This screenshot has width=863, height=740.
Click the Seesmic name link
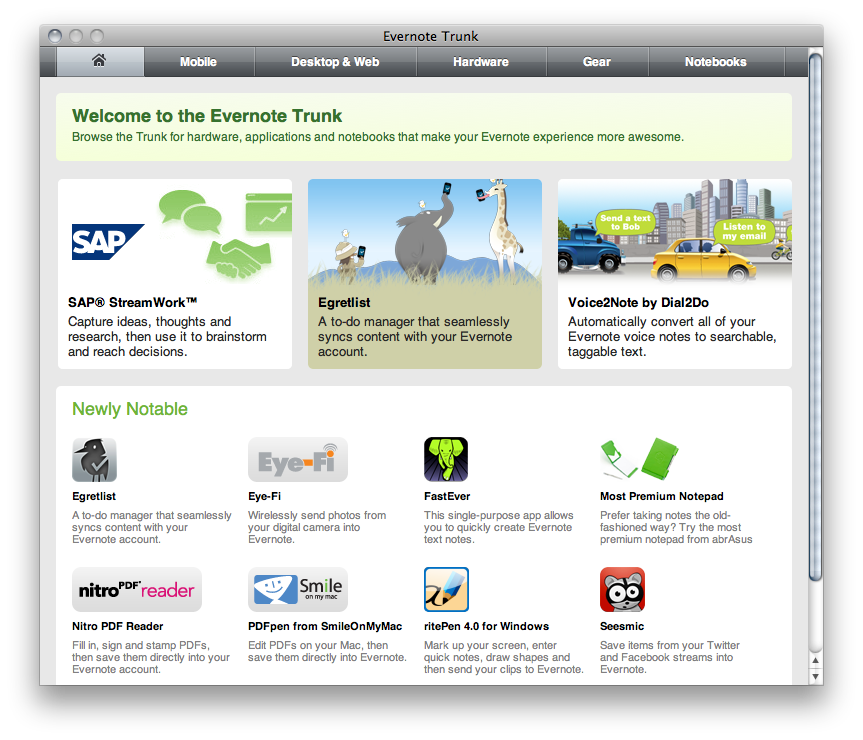[x=622, y=626]
